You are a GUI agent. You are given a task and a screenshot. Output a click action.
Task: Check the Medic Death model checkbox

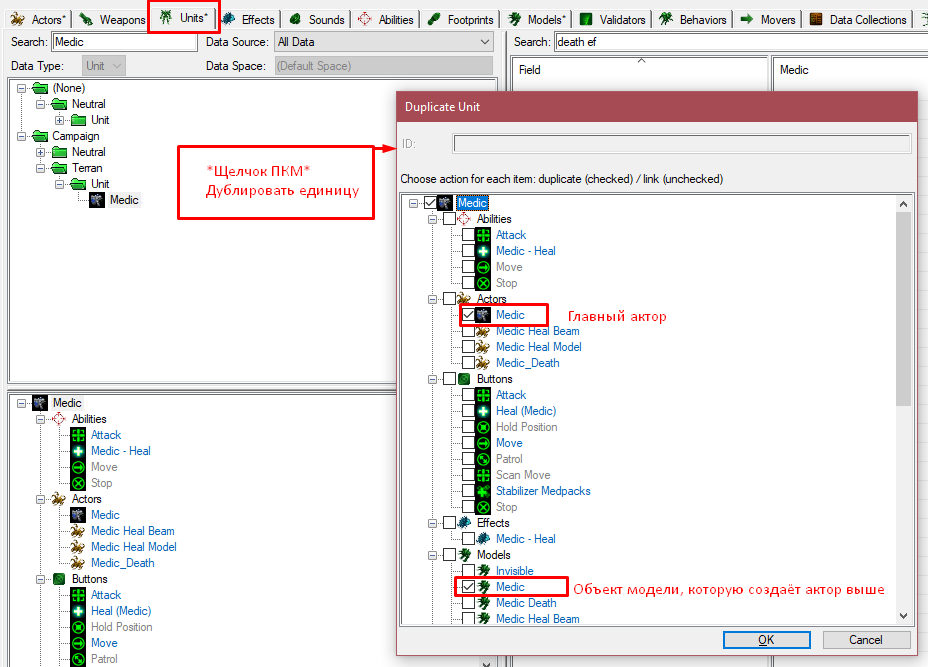468,603
